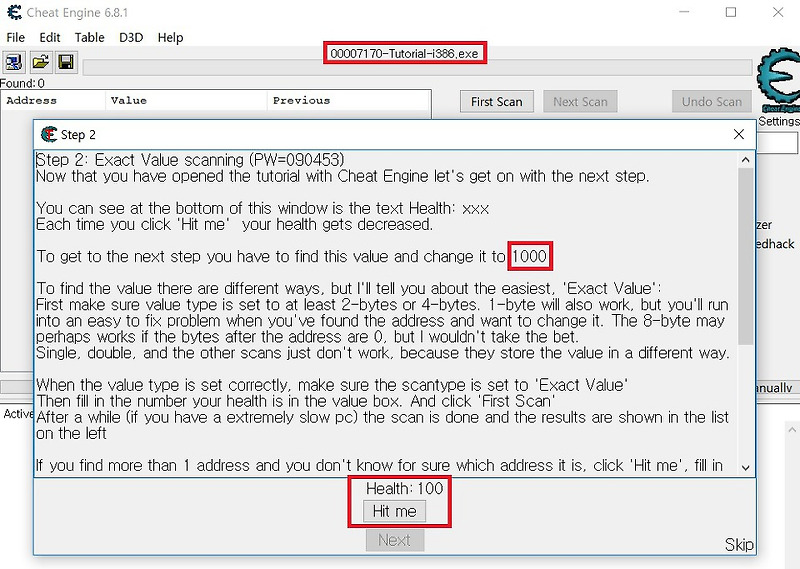
Task: Open the Help menu
Action: [x=170, y=38]
